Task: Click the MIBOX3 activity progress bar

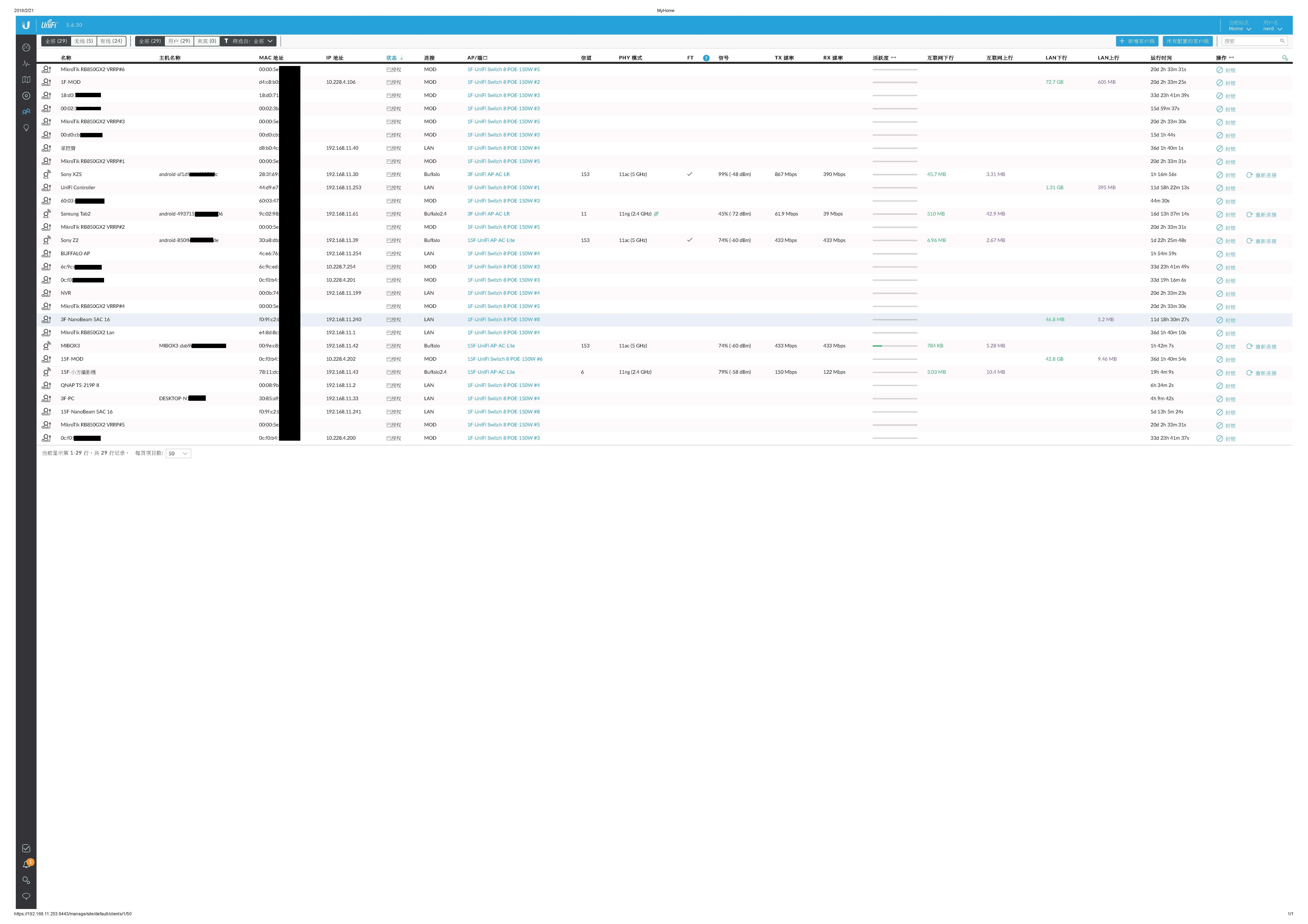Action: click(x=895, y=346)
